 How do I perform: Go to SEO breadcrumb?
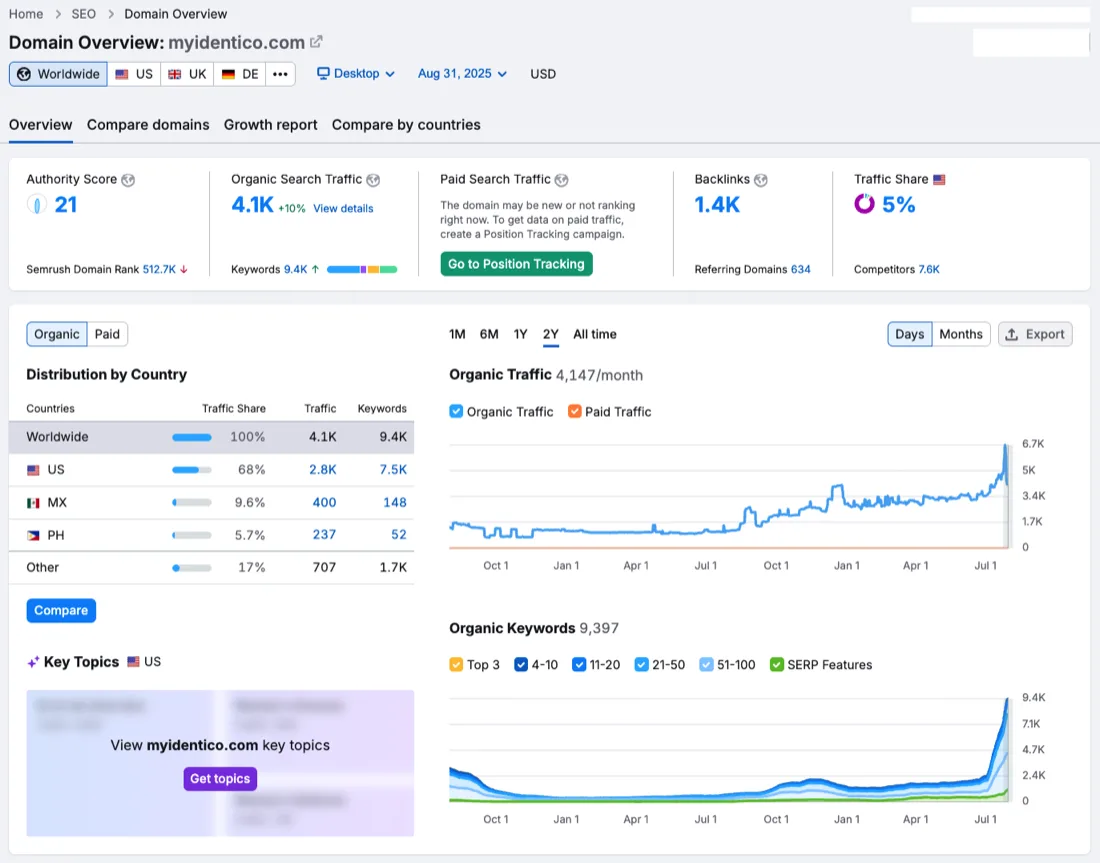(x=83, y=14)
